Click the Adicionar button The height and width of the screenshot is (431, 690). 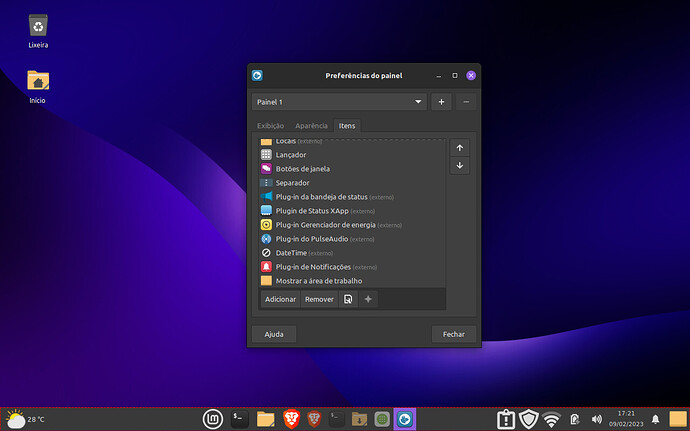280,299
